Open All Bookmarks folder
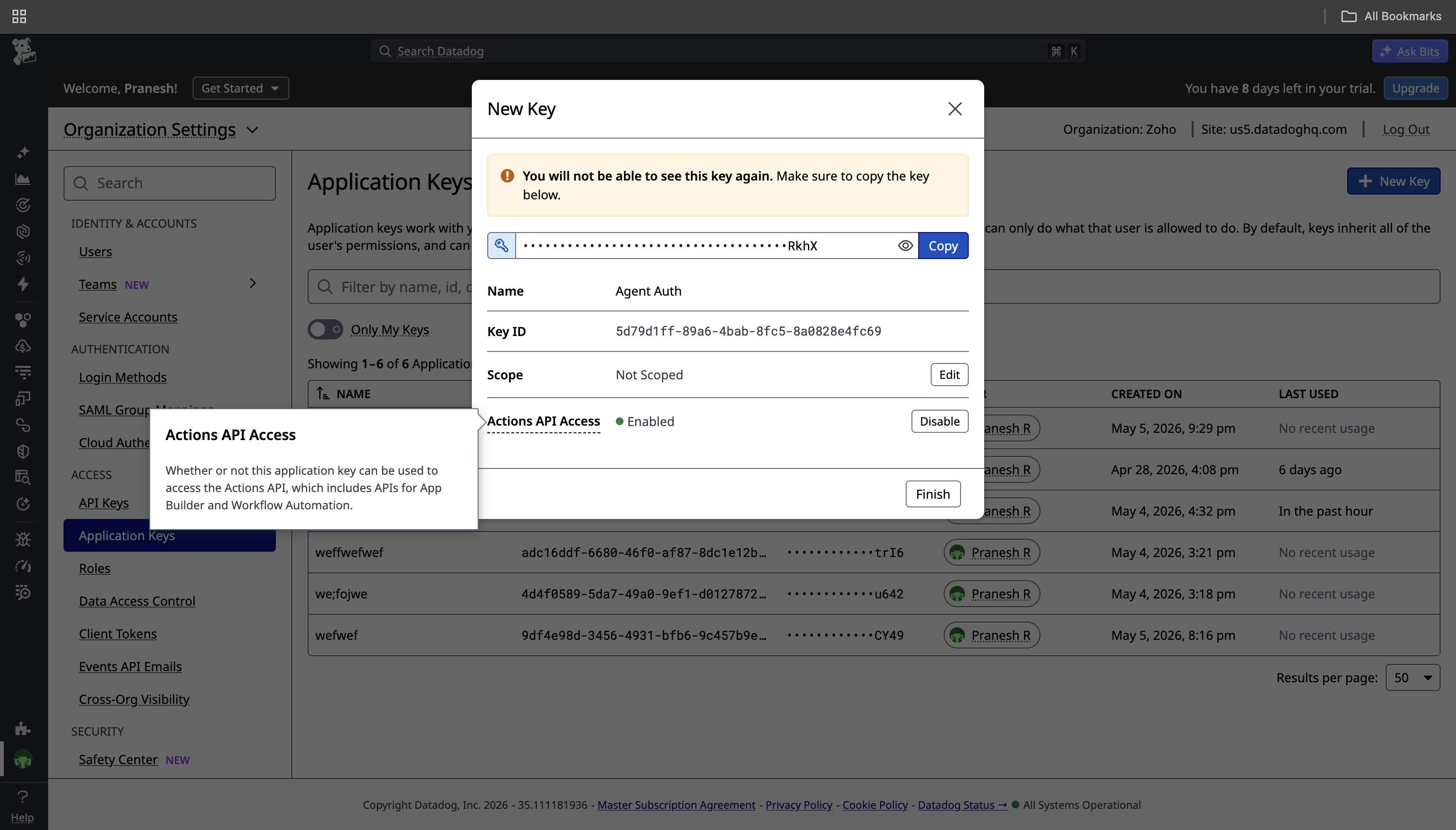Image resolution: width=1456 pixels, height=830 pixels. pos(1391,16)
